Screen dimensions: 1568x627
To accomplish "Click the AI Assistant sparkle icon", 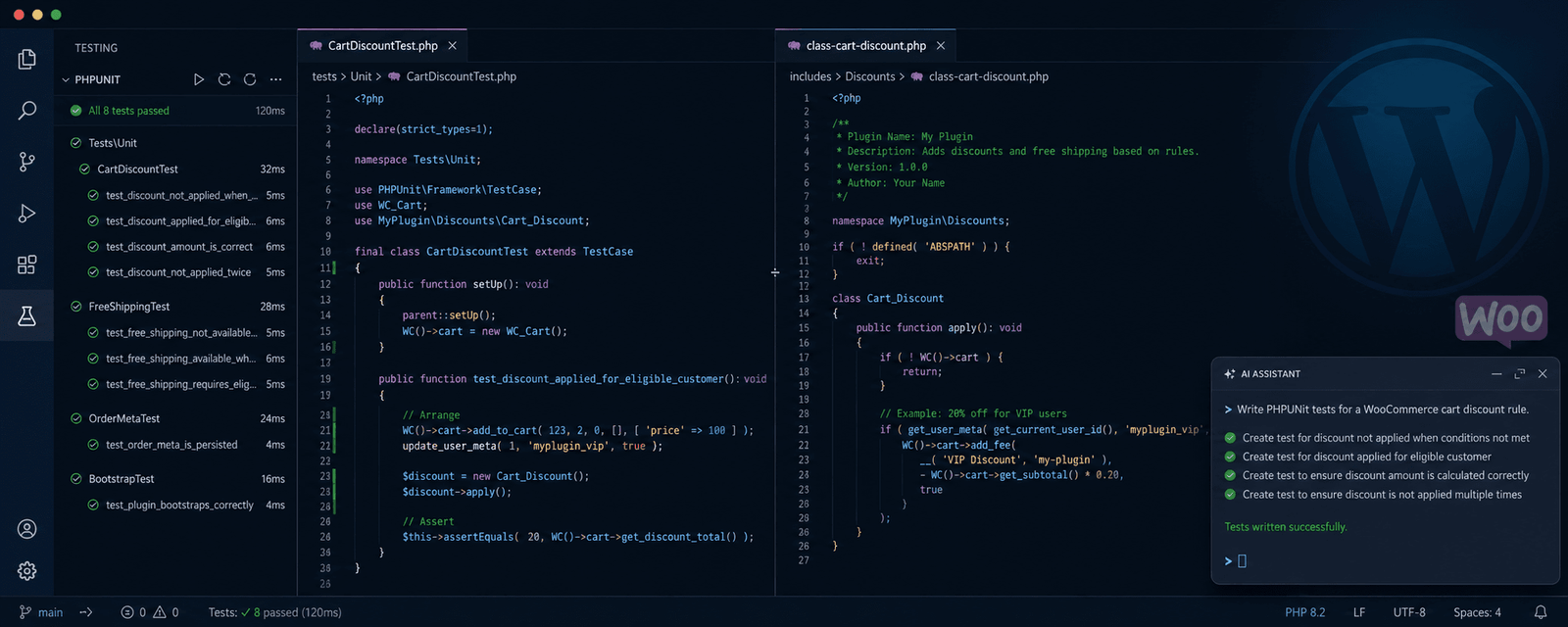I will coord(1230,374).
